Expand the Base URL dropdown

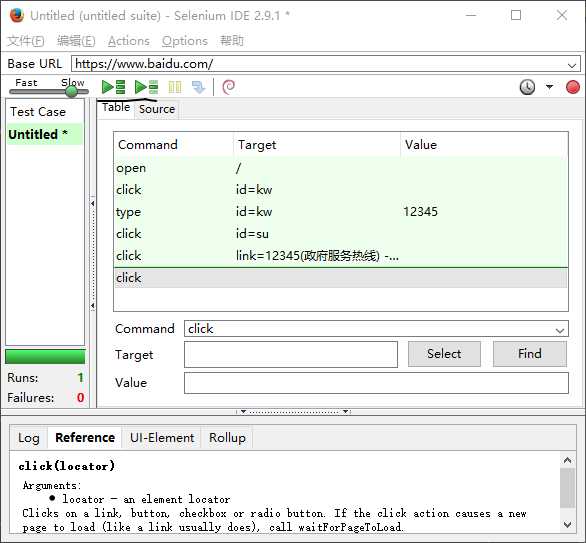tap(572, 65)
